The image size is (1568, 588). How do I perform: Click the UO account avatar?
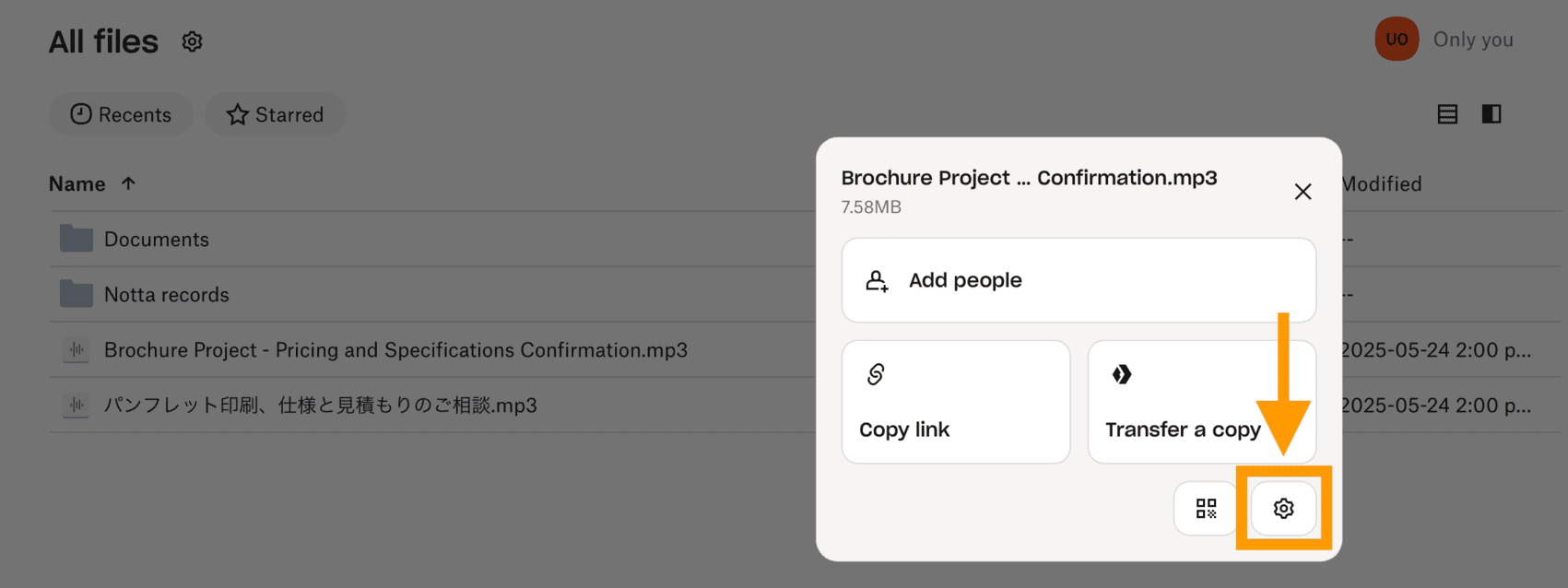1397,40
